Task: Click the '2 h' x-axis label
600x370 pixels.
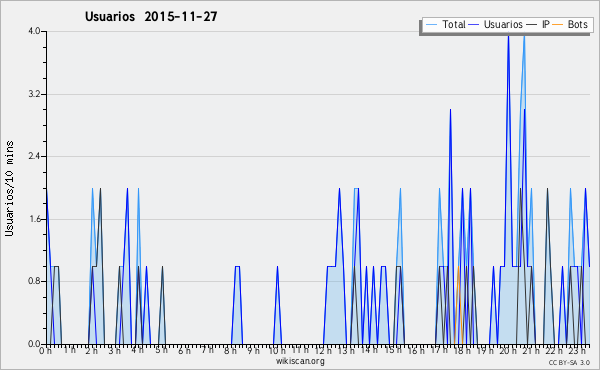Action: (92, 350)
